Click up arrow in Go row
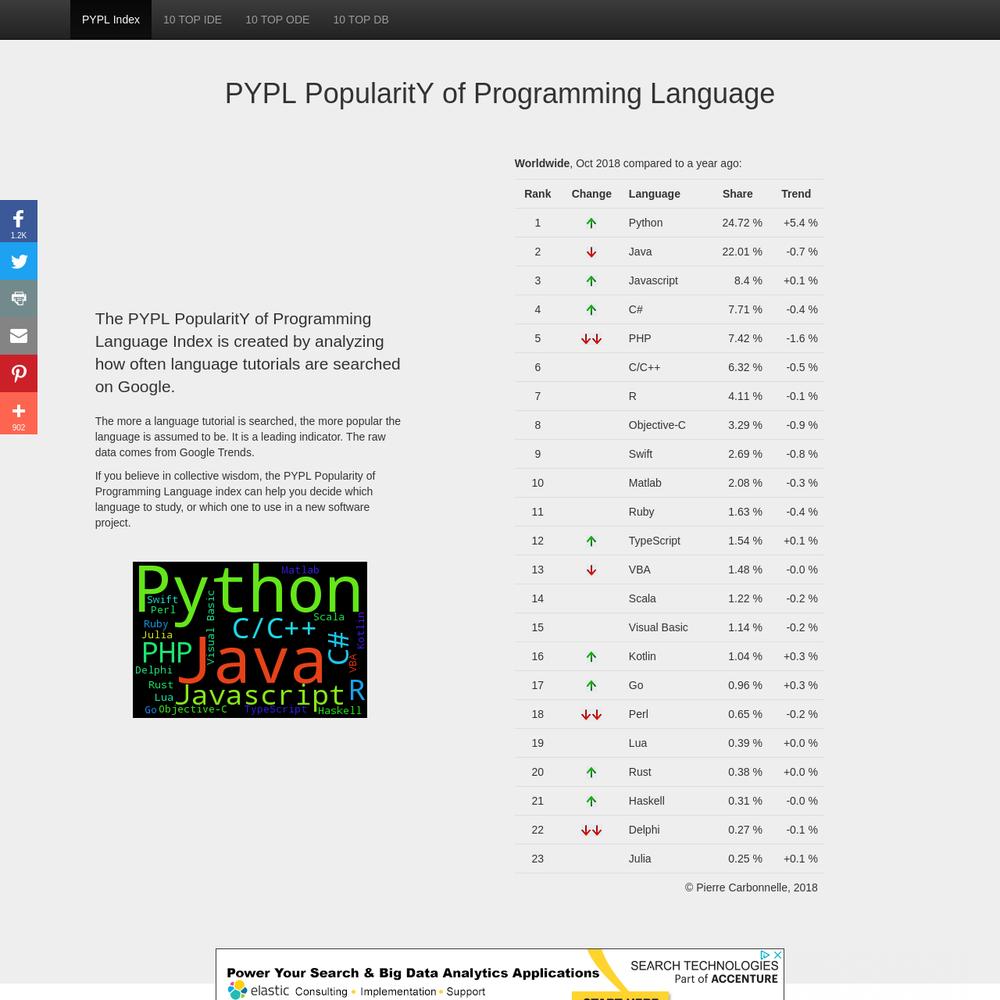 [x=591, y=686]
